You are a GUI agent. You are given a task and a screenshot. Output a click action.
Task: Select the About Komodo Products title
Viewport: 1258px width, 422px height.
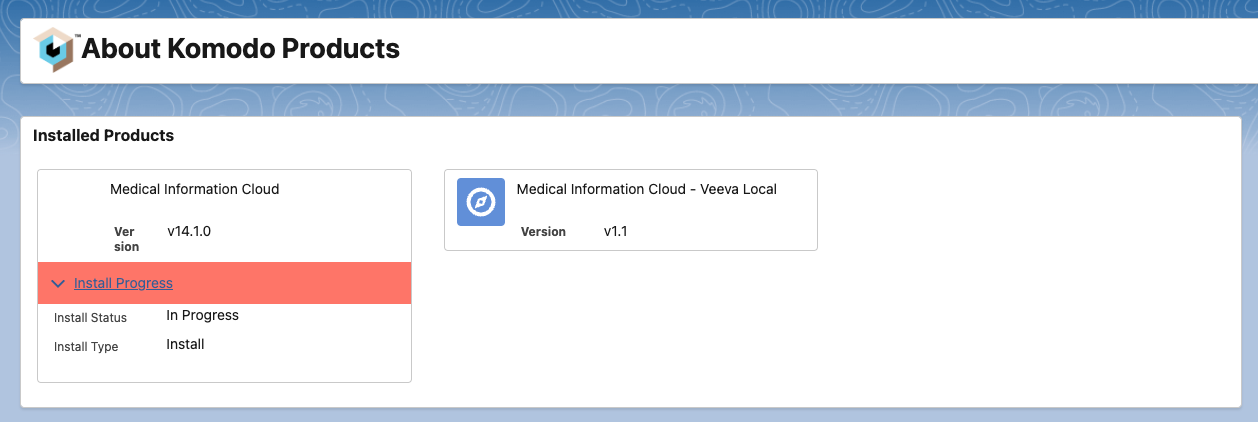pyautogui.click(x=240, y=48)
